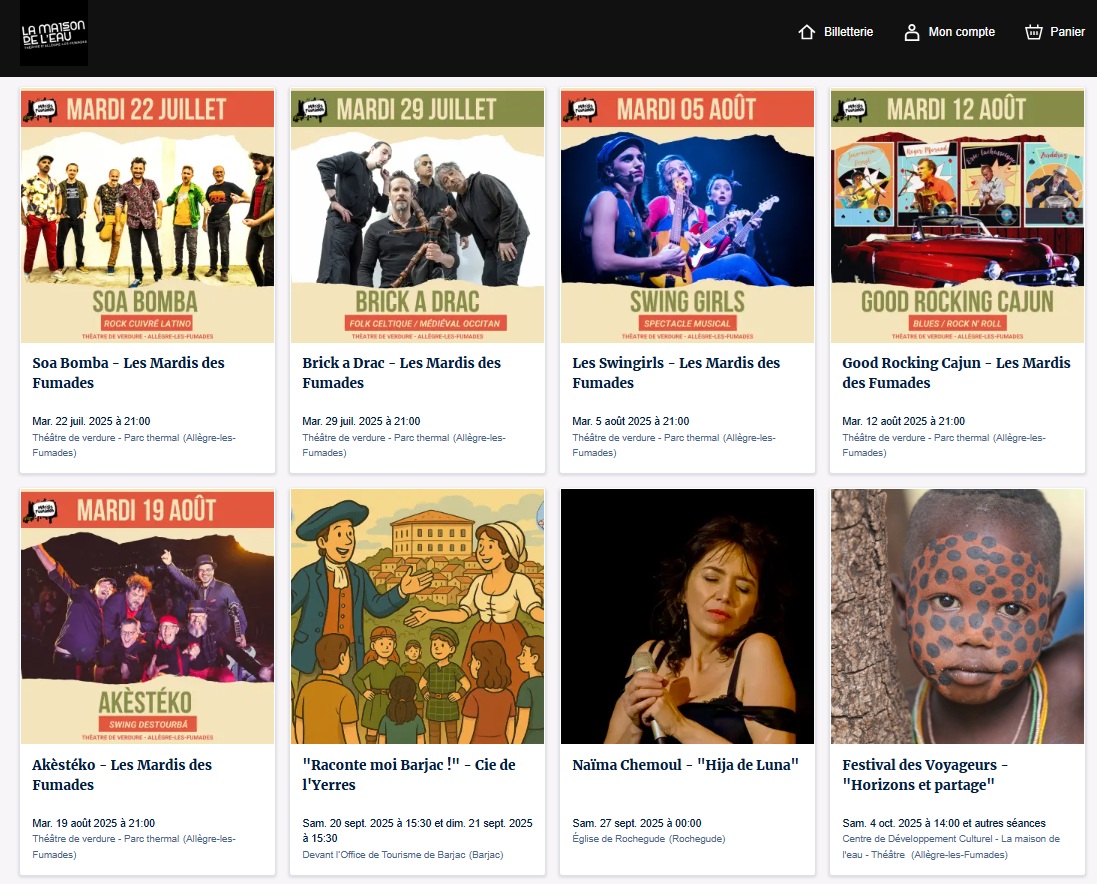Click "Les Swingirls - Les Mardis des Fumades" title
Image resolution: width=1097 pixels, height=884 pixels.
pyautogui.click(x=676, y=372)
